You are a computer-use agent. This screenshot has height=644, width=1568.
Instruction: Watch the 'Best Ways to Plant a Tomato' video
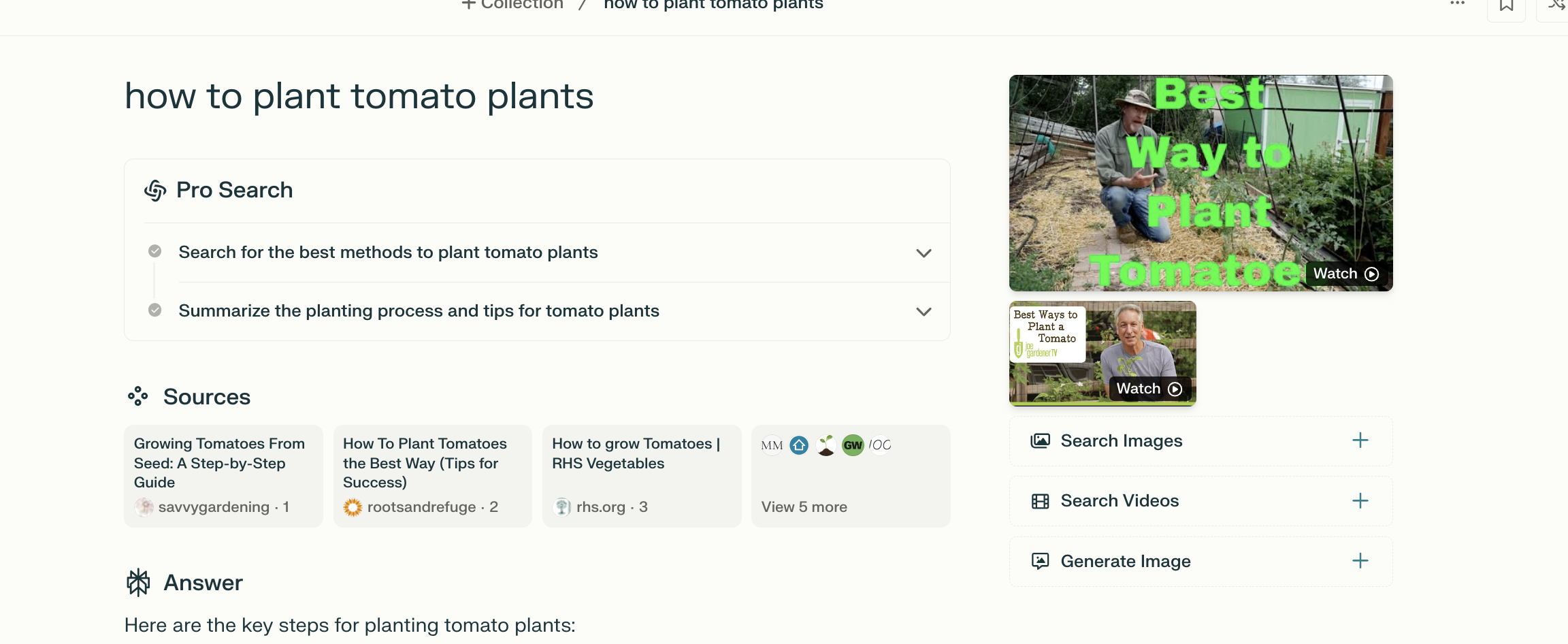pyautogui.click(x=1149, y=389)
